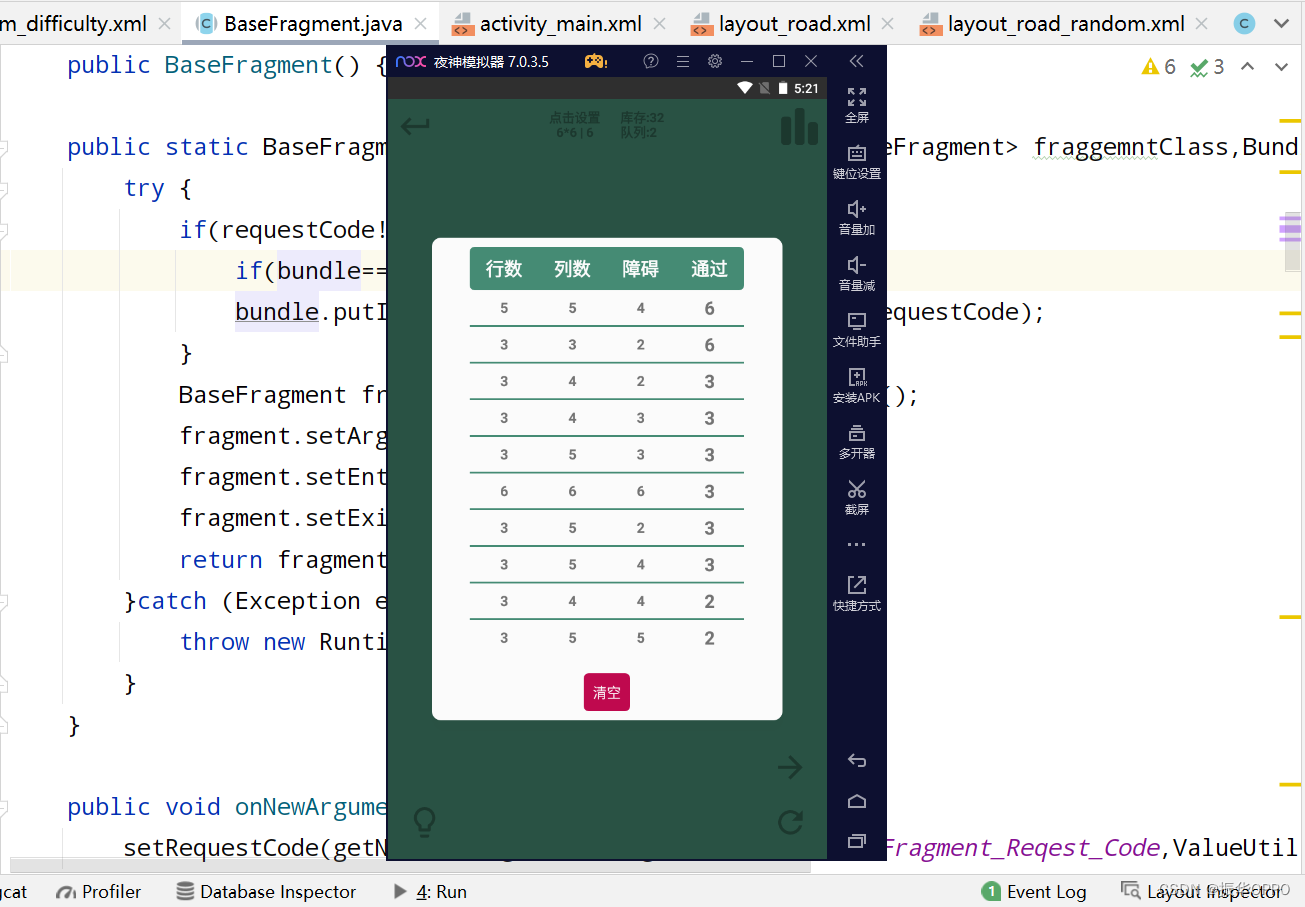Open the Nox sidebar more options dots
Viewport: 1305px width, 907px height.
856,545
